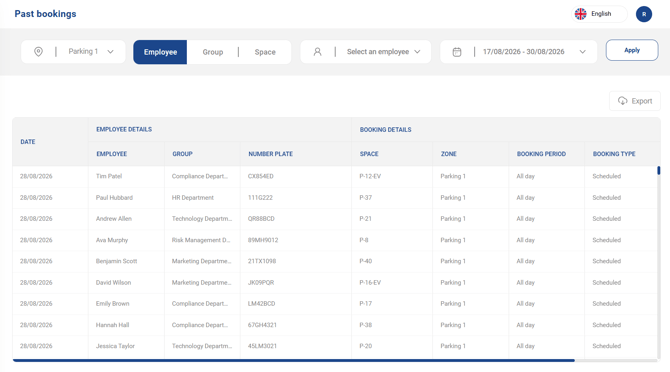Viewport: 670px width, 372px height.
Task: Open the user avatar R menu
Action: coord(644,14)
